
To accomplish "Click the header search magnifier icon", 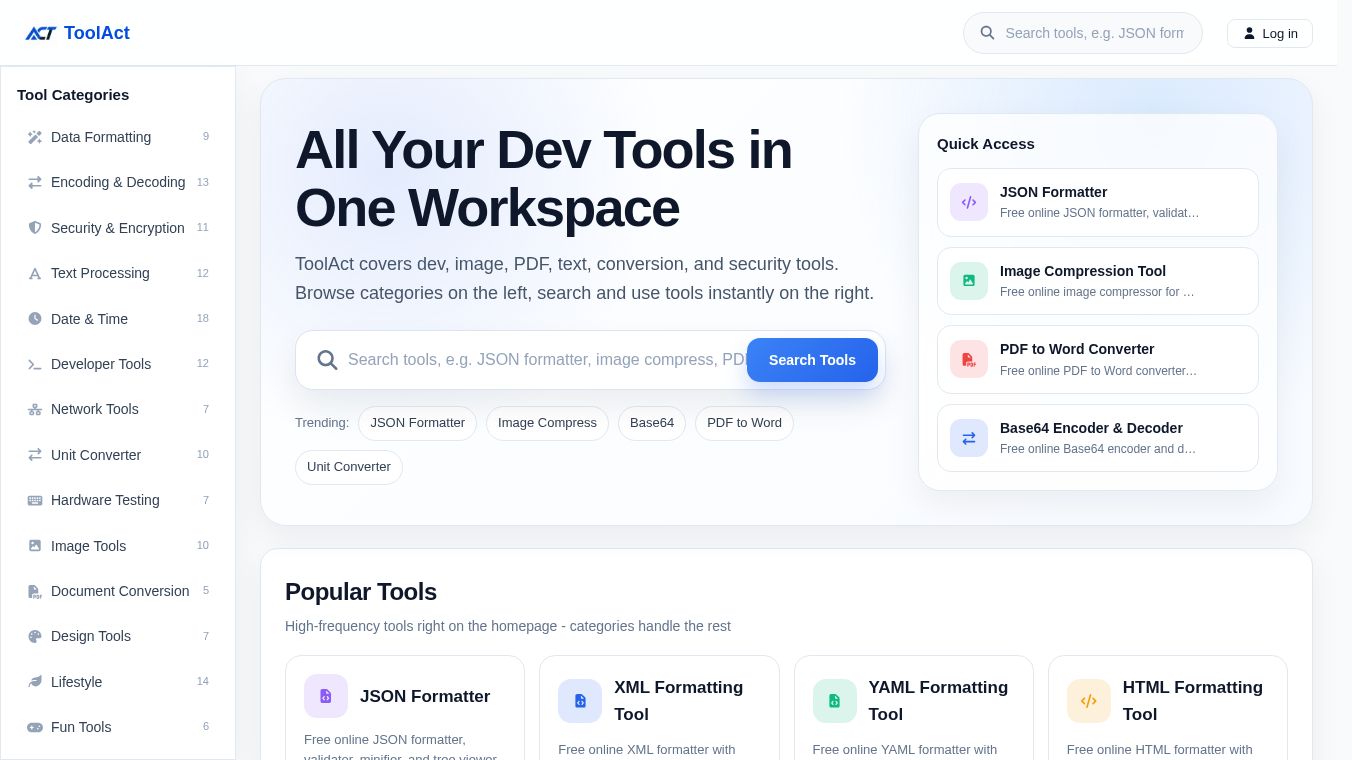I will click(x=987, y=33).
